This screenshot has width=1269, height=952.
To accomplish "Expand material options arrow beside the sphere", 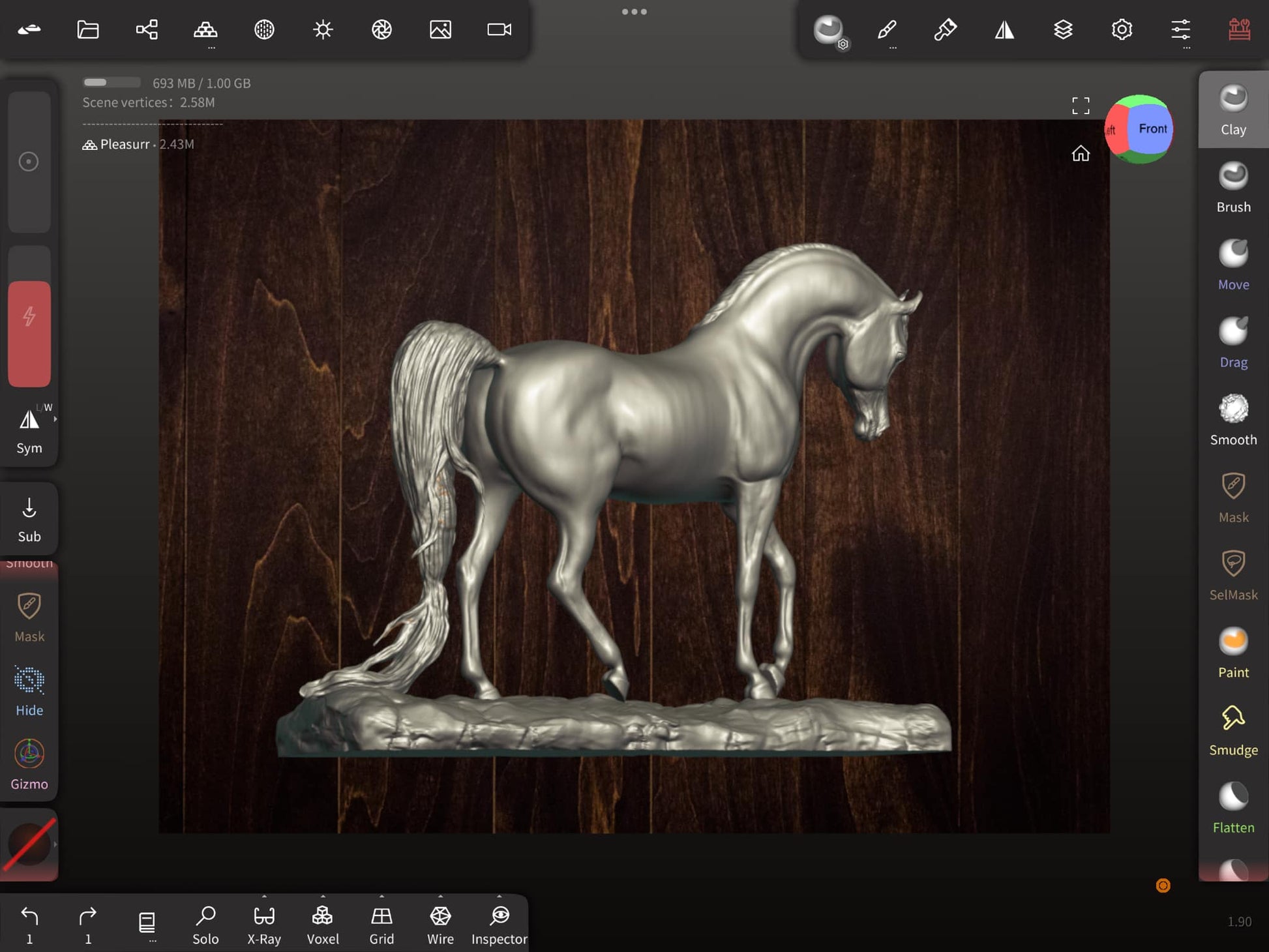I will tap(55, 844).
